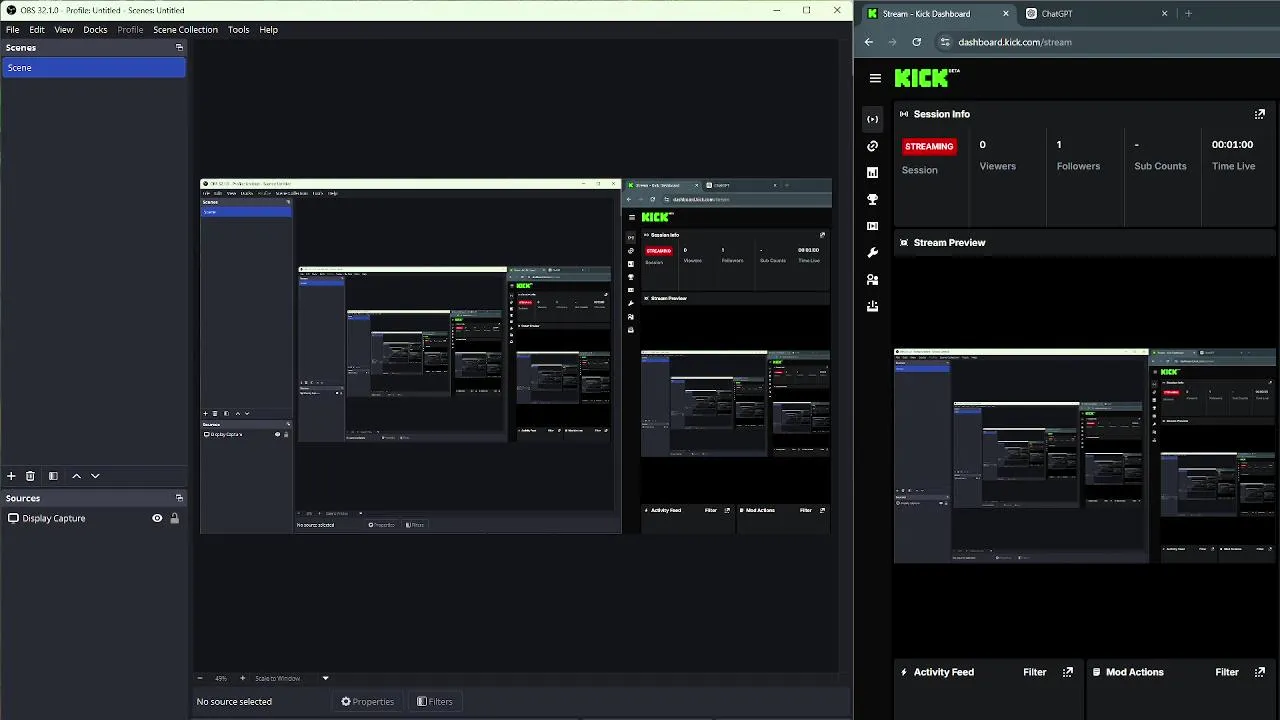Image resolution: width=1280 pixels, height=720 pixels.
Task: Close the Kick Dashboard browser tab
Action: pos(1005,14)
